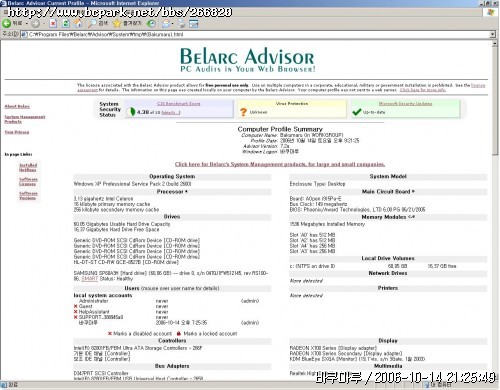
Task: Click the red X beside Guest account
Action: (76, 306)
